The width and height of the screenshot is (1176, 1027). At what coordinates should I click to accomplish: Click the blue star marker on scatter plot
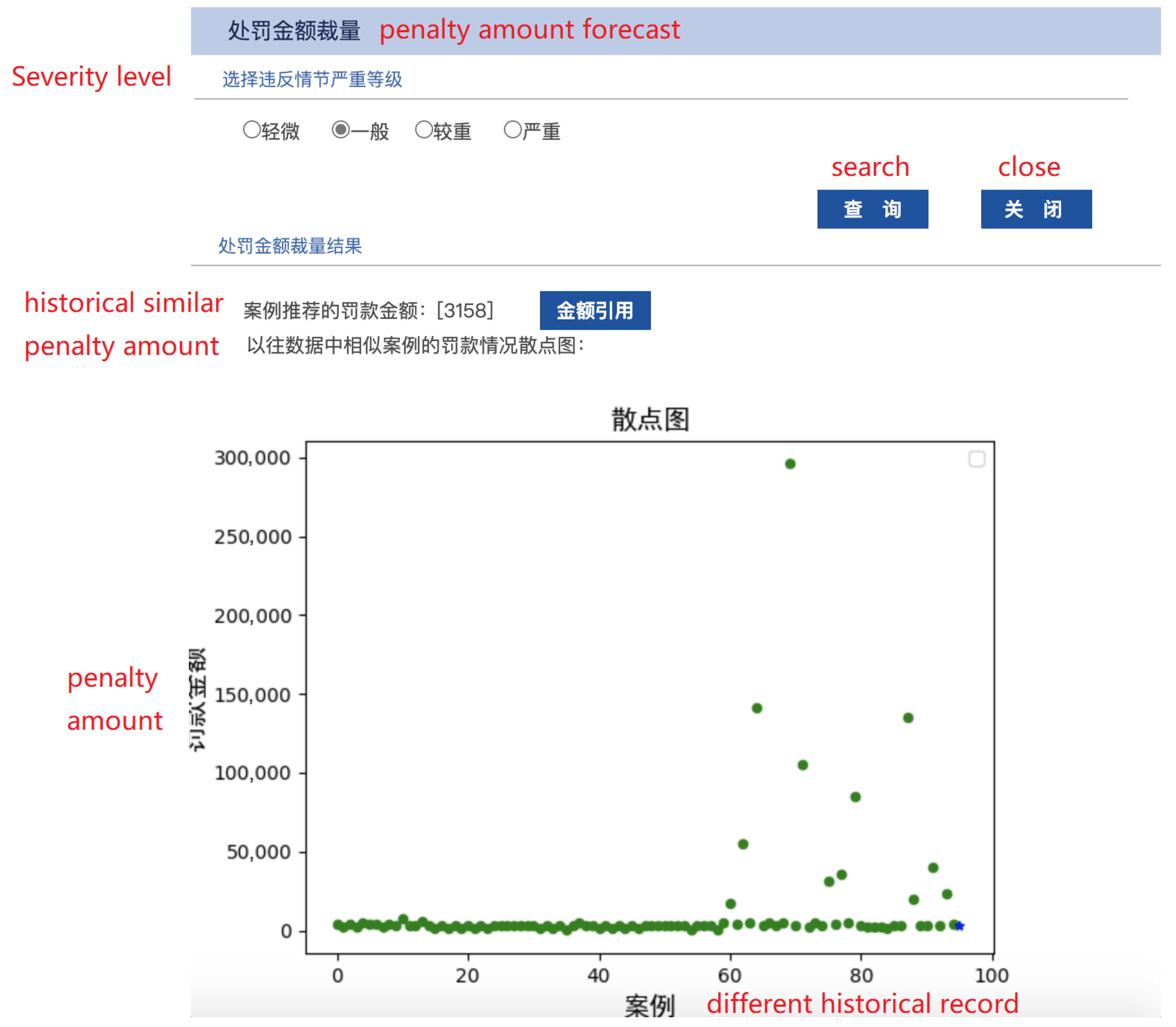click(x=960, y=926)
